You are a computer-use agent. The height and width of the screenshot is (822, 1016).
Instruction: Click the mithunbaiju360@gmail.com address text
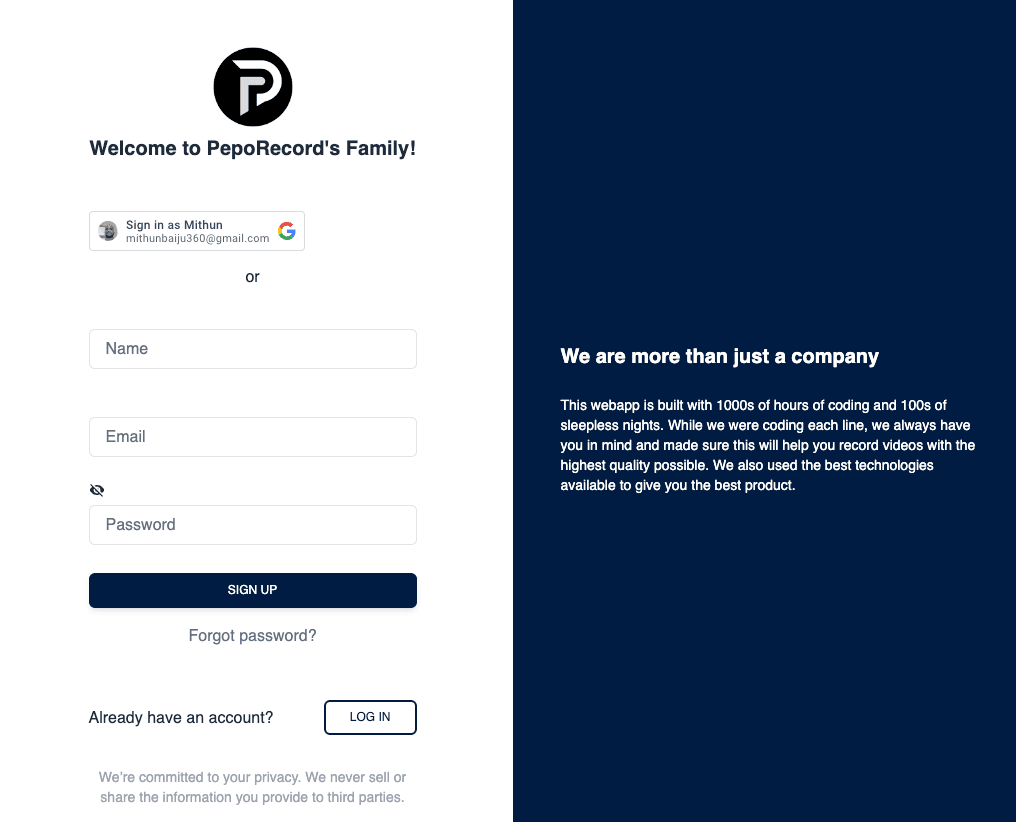(197, 239)
